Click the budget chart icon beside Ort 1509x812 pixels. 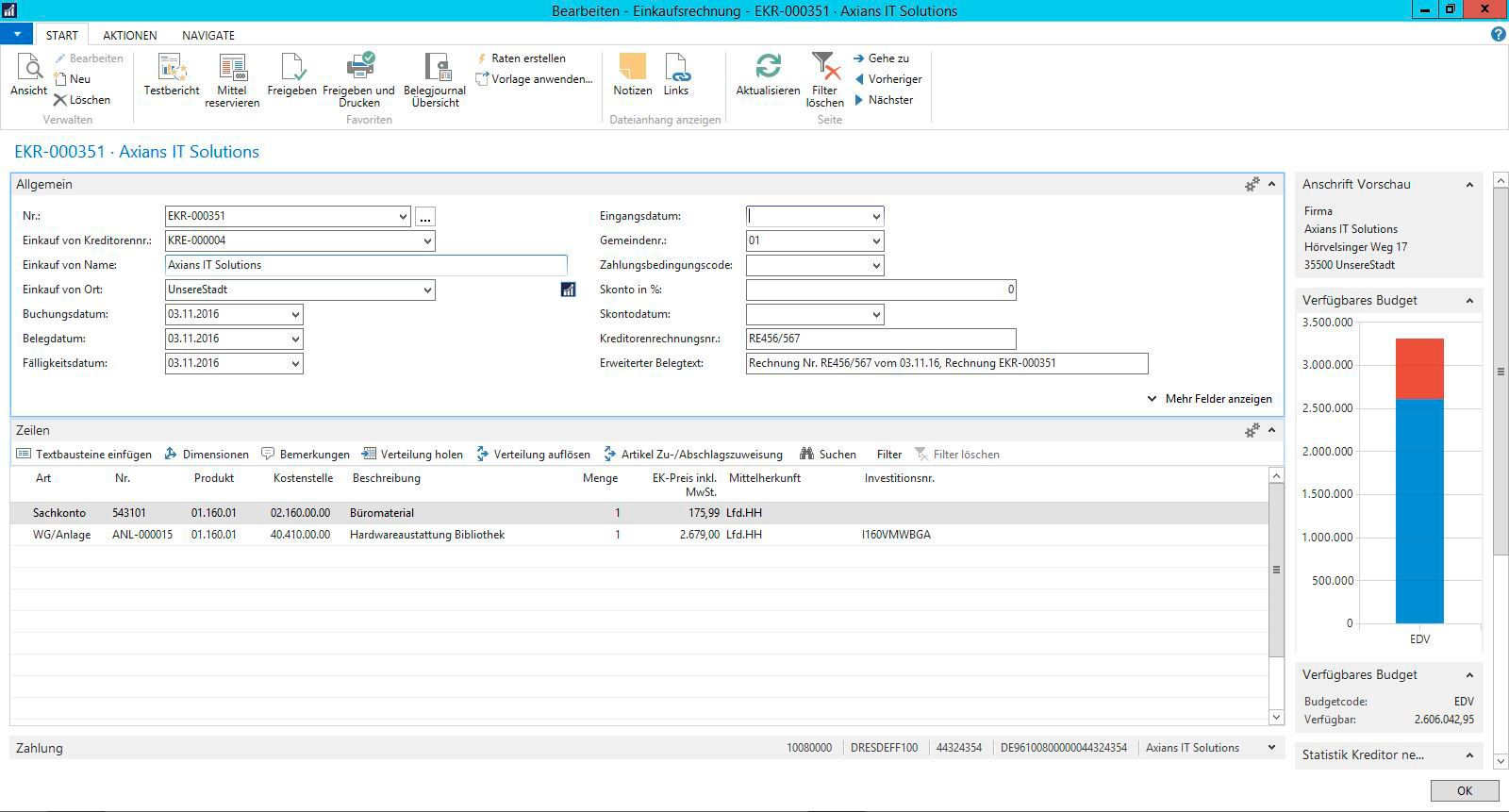(x=568, y=290)
